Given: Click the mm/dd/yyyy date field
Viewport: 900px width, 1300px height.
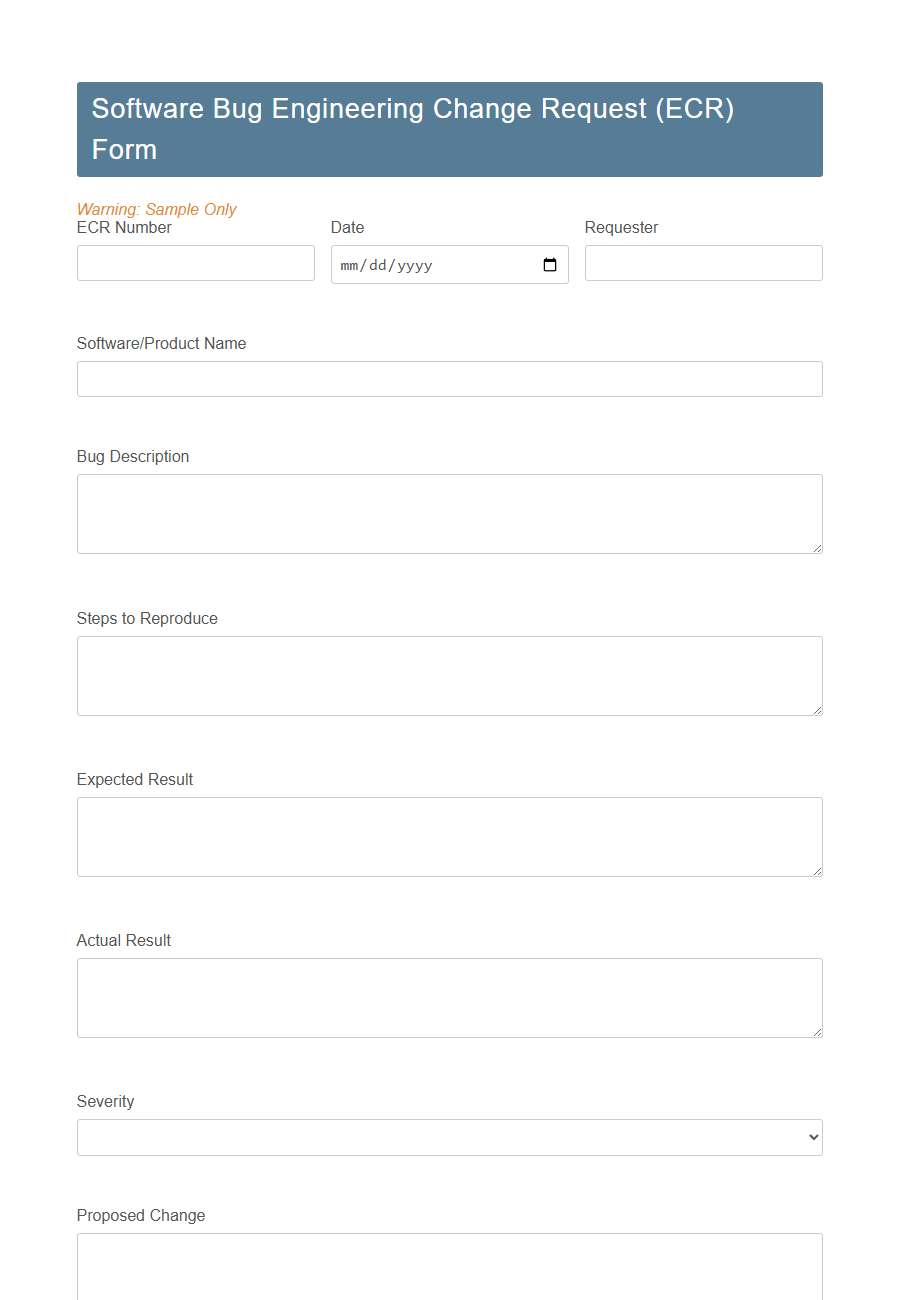Looking at the screenshot, I should click(430, 264).
